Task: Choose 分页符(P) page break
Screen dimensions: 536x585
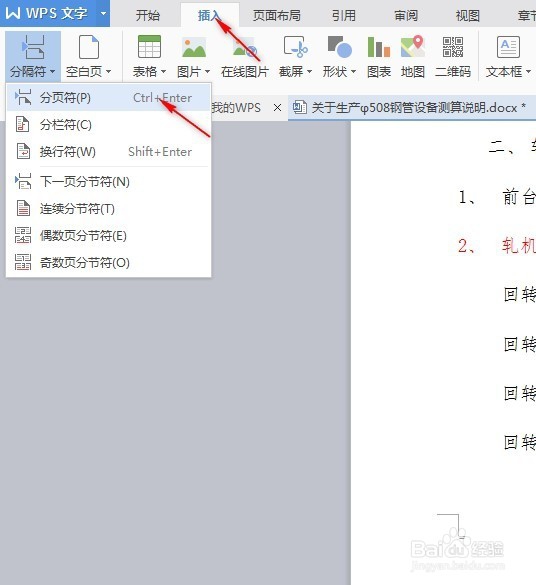Action: pyautogui.click(x=109, y=98)
